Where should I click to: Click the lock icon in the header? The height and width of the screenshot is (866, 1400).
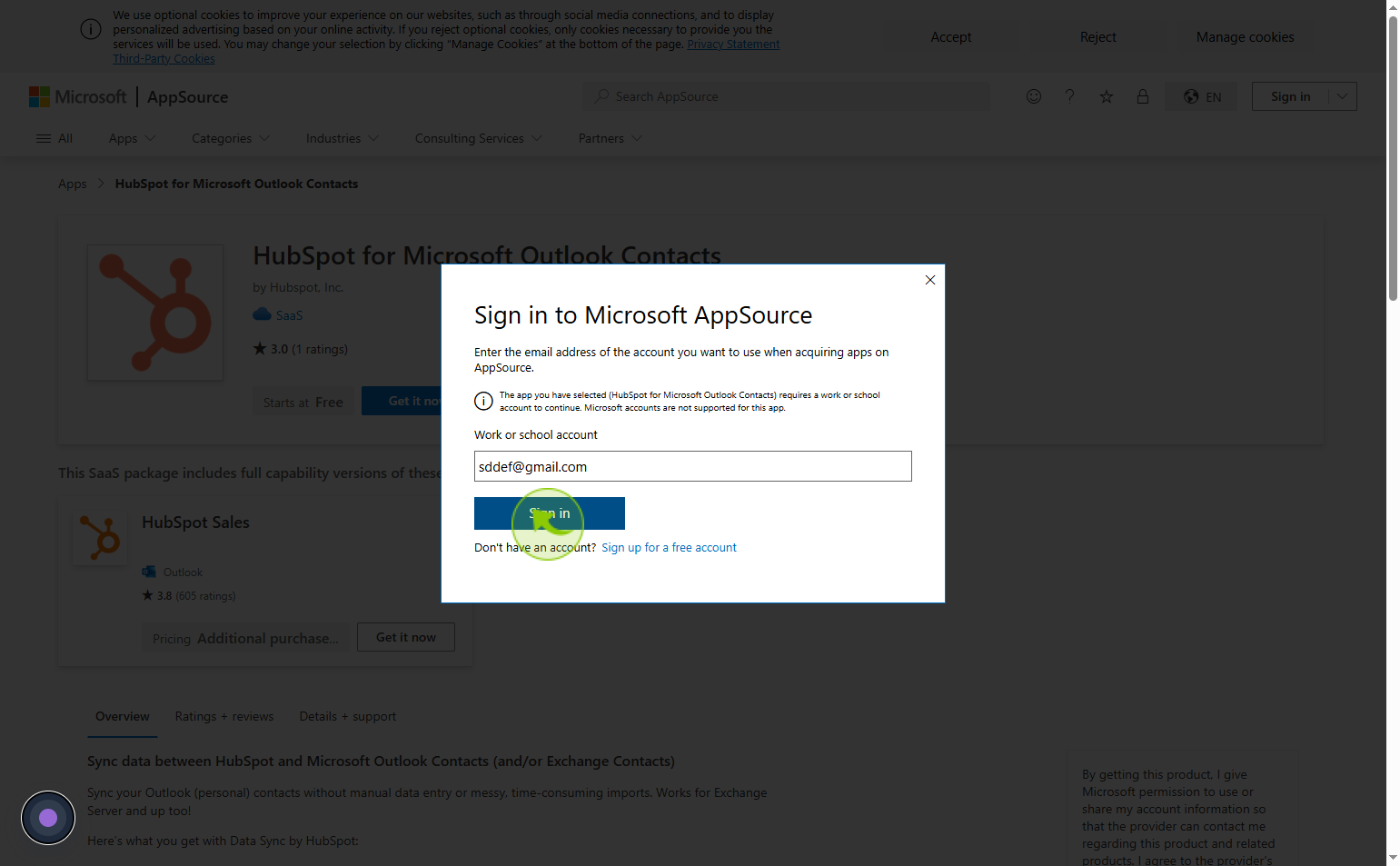pyautogui.click(x=1143, y=96)
